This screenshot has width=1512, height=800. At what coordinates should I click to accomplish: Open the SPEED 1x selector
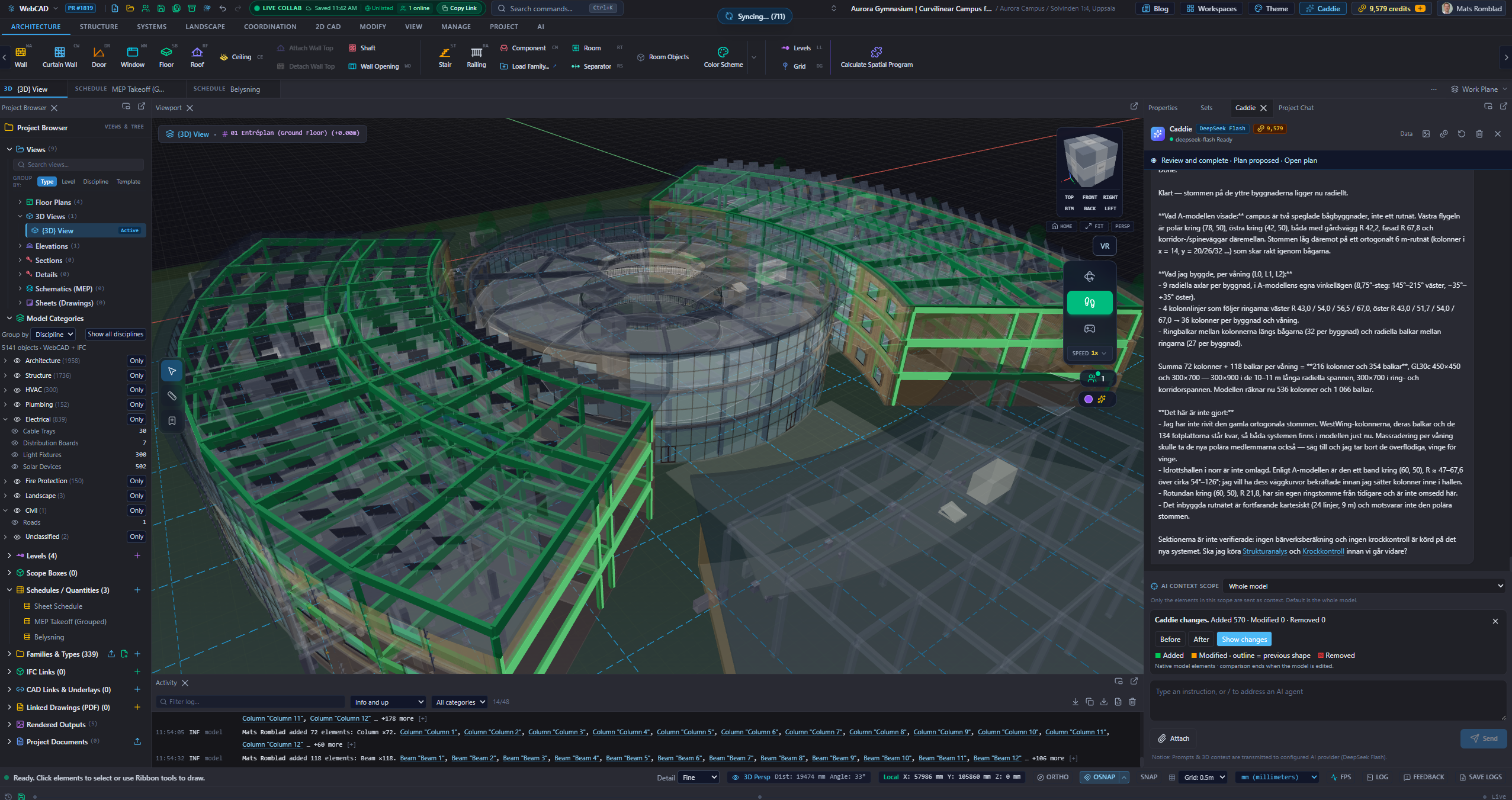(x=1089, y=354)
